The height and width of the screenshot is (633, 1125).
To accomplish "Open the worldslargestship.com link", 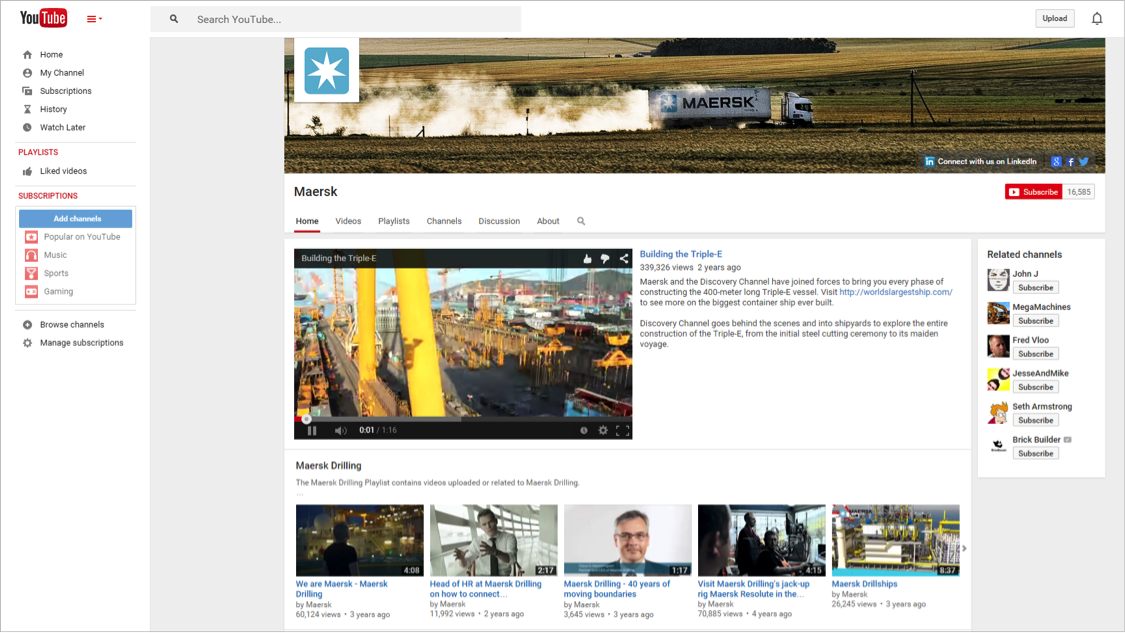I will tap(895, 292).
